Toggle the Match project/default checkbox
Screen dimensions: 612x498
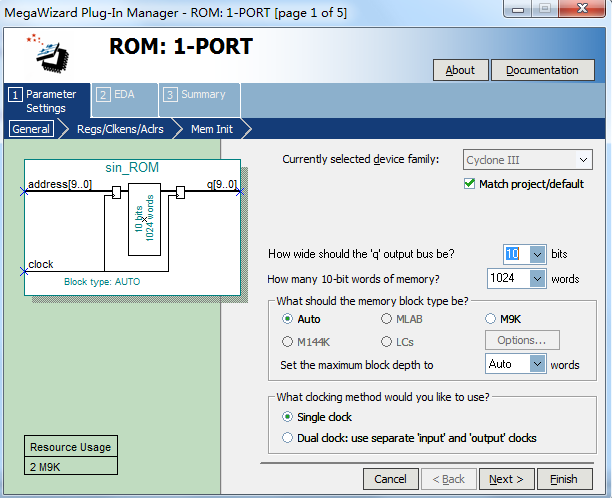pyautogui.click(x=469, y=183)
